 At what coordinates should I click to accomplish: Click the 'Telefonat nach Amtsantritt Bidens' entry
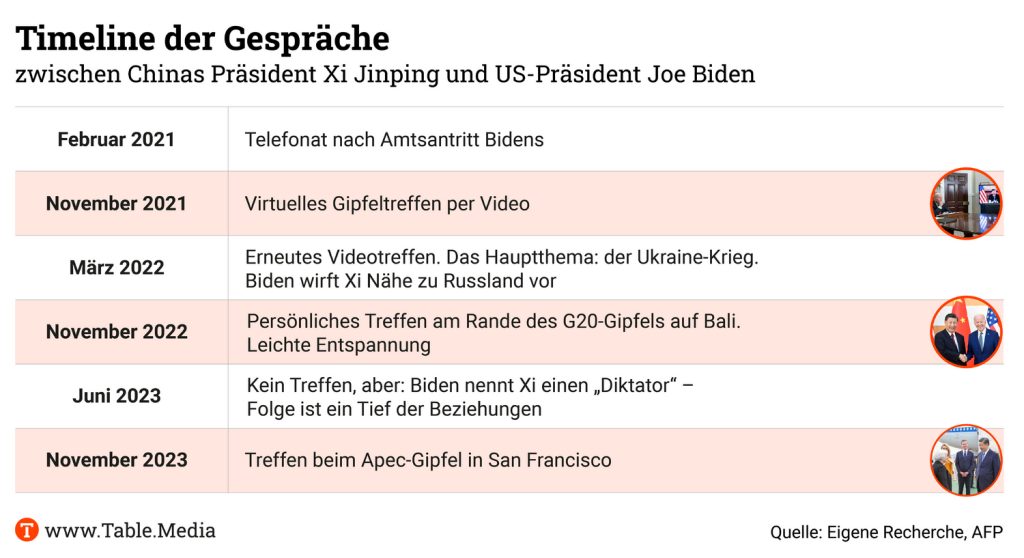click(394, 140)
